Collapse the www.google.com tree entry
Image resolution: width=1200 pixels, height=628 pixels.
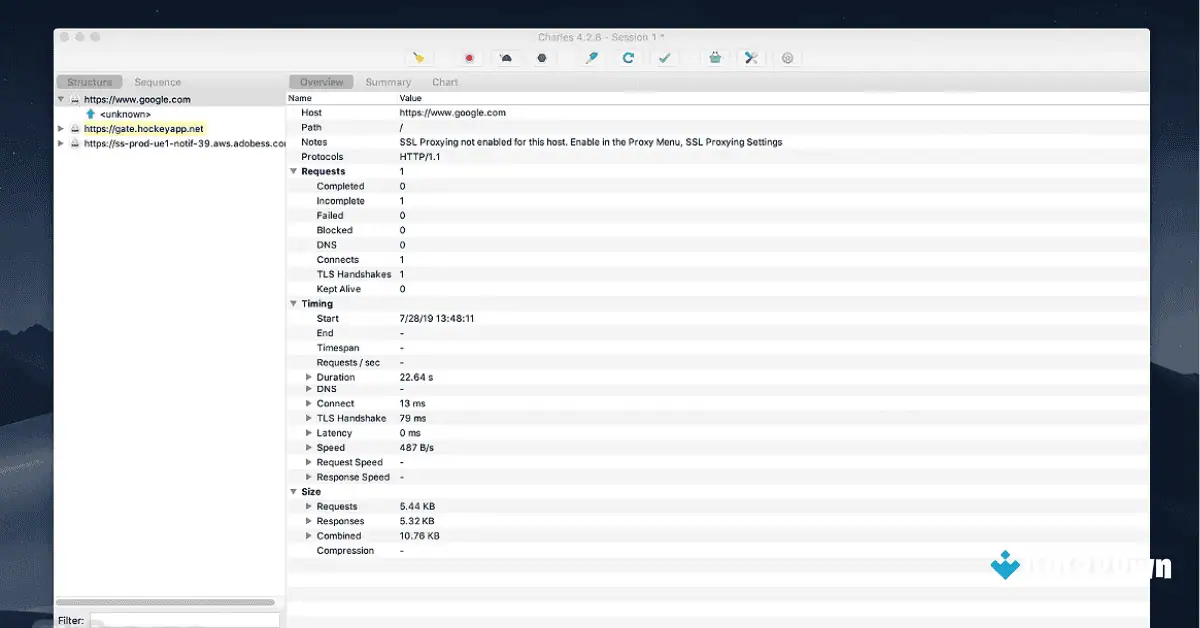(x=60, y=99)
